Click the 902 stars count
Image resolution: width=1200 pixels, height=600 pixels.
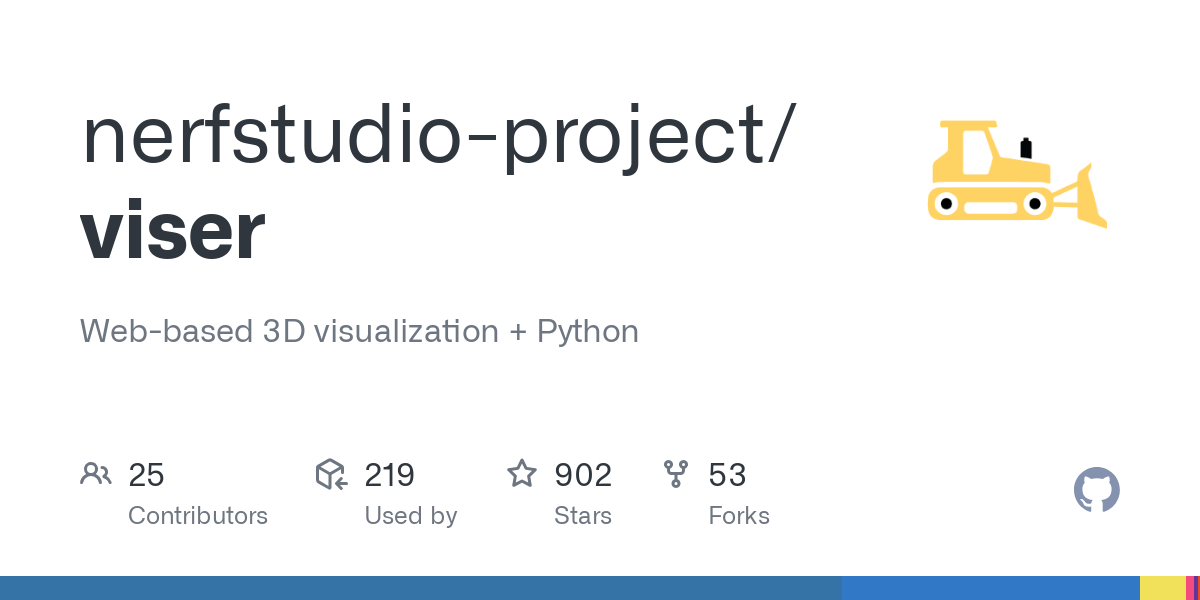click(x=583, y=475)
